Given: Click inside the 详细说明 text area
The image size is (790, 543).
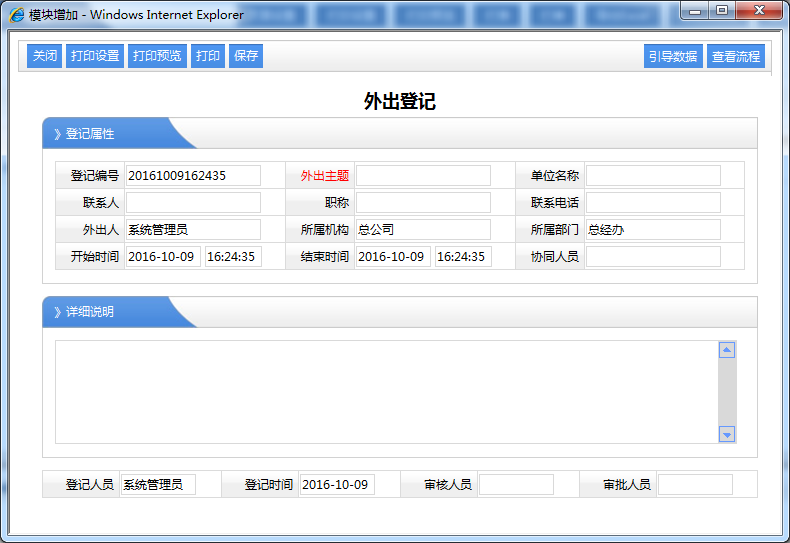Looking at the screenshot, I should pyautogui.click(x=385, y=391).
